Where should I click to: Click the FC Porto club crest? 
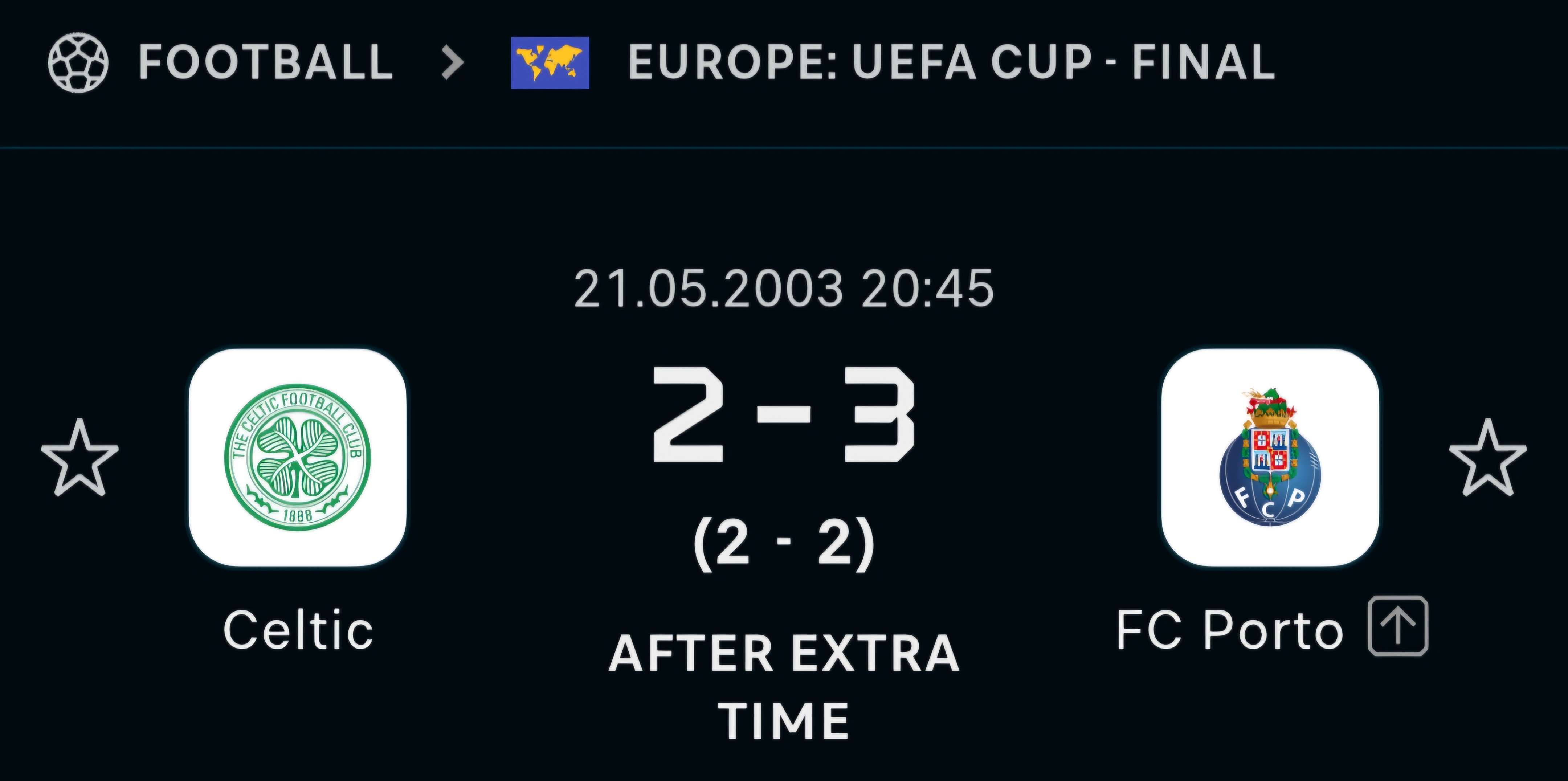(x=1270, y=457)
